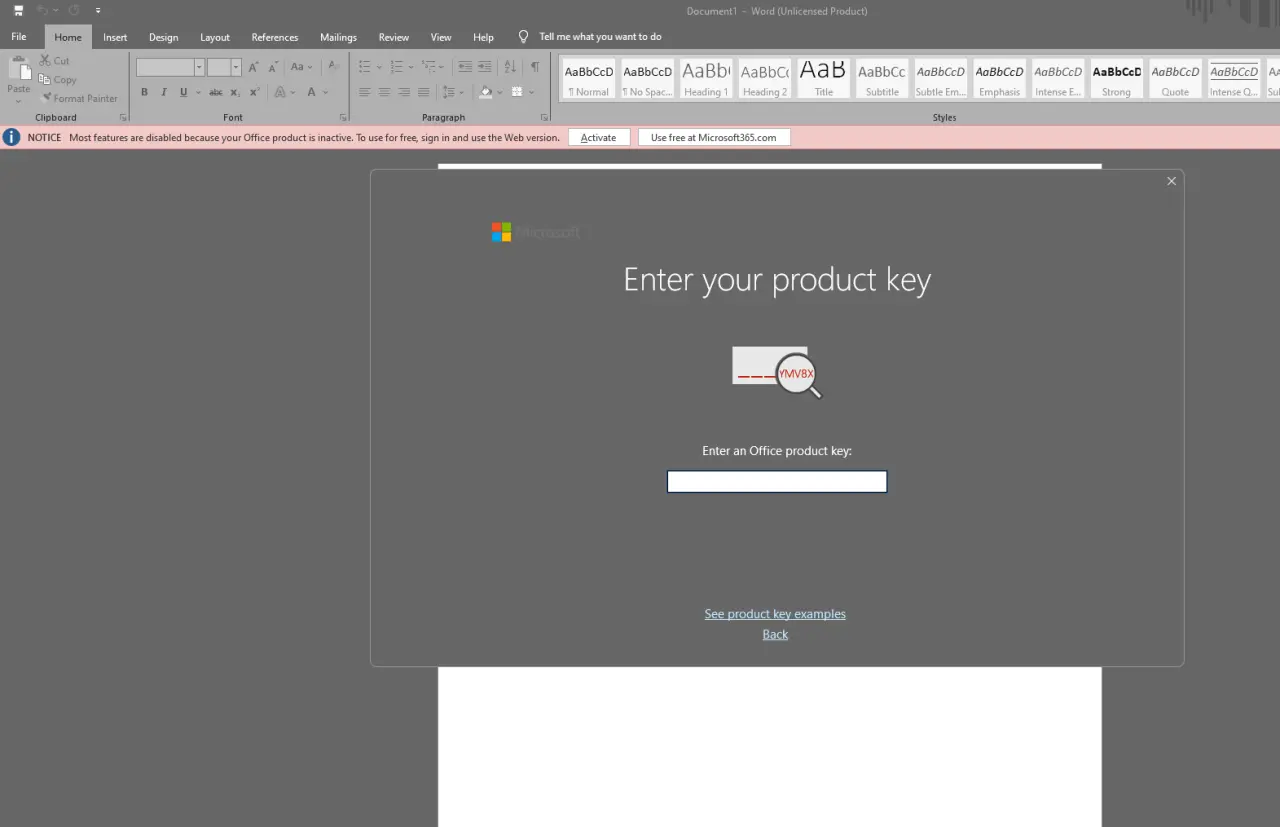Switch to the Design tab
Viewport: 1280px width, 827px height.
coord(164,37)
